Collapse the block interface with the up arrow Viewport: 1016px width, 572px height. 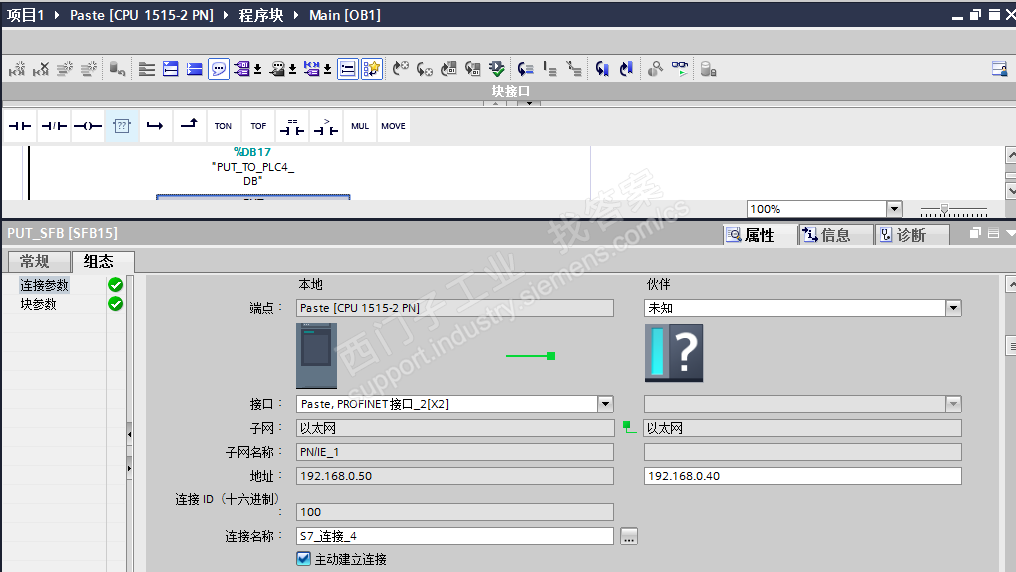click(495, 103)
